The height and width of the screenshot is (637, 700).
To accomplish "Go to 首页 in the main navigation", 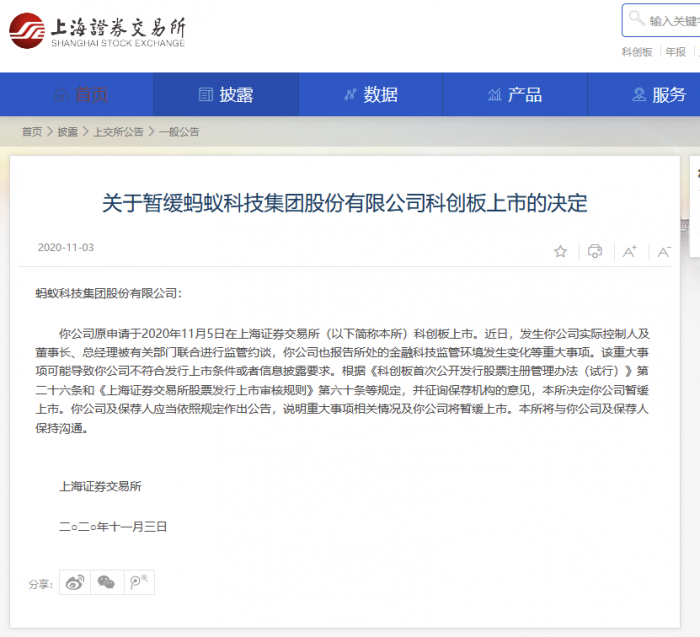I will click(91, 95).
